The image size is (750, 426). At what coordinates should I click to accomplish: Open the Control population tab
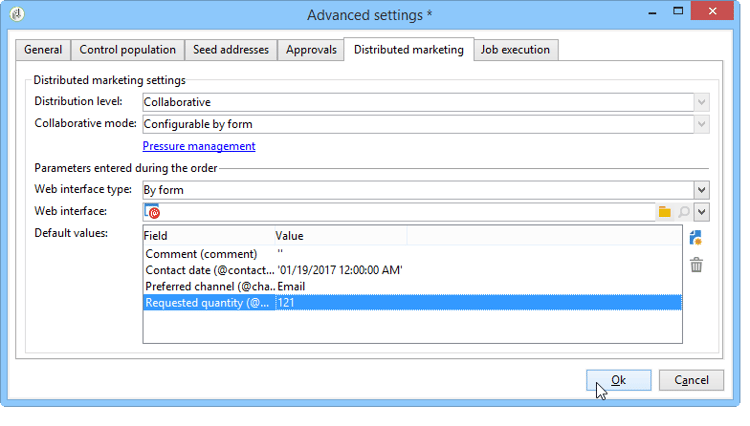click(127, 50)
